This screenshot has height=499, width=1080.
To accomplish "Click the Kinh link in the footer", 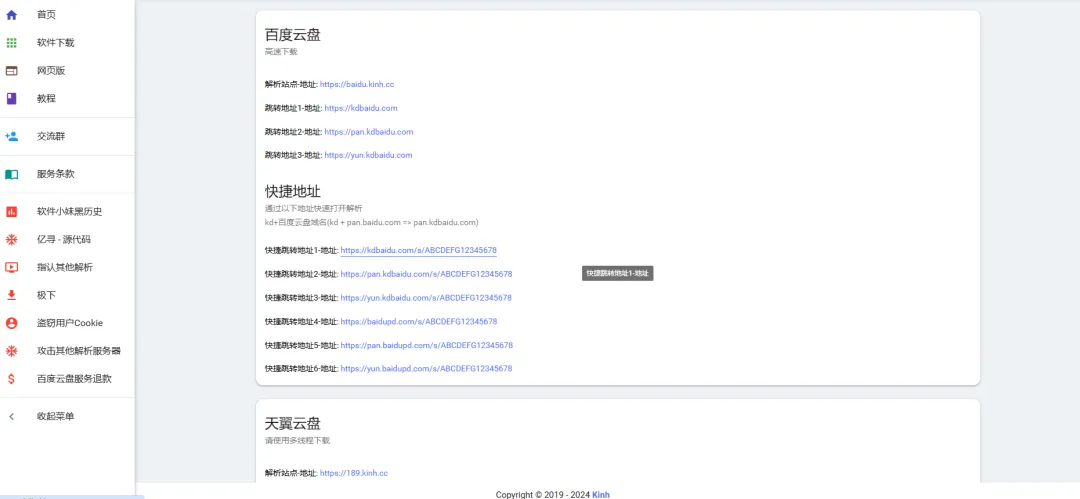I will pos(601,494).
